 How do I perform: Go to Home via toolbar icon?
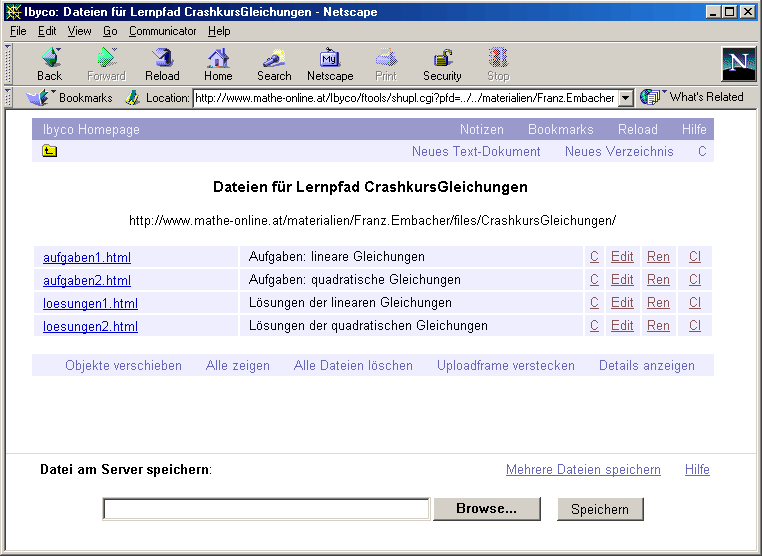(x=218, y=59)
